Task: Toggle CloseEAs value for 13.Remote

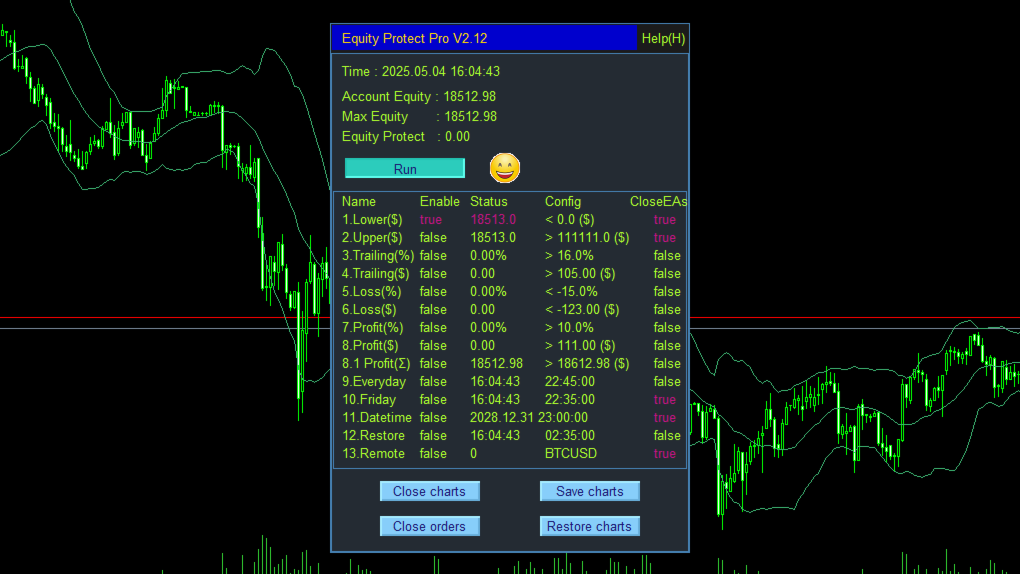Action: tap(665, 454)
